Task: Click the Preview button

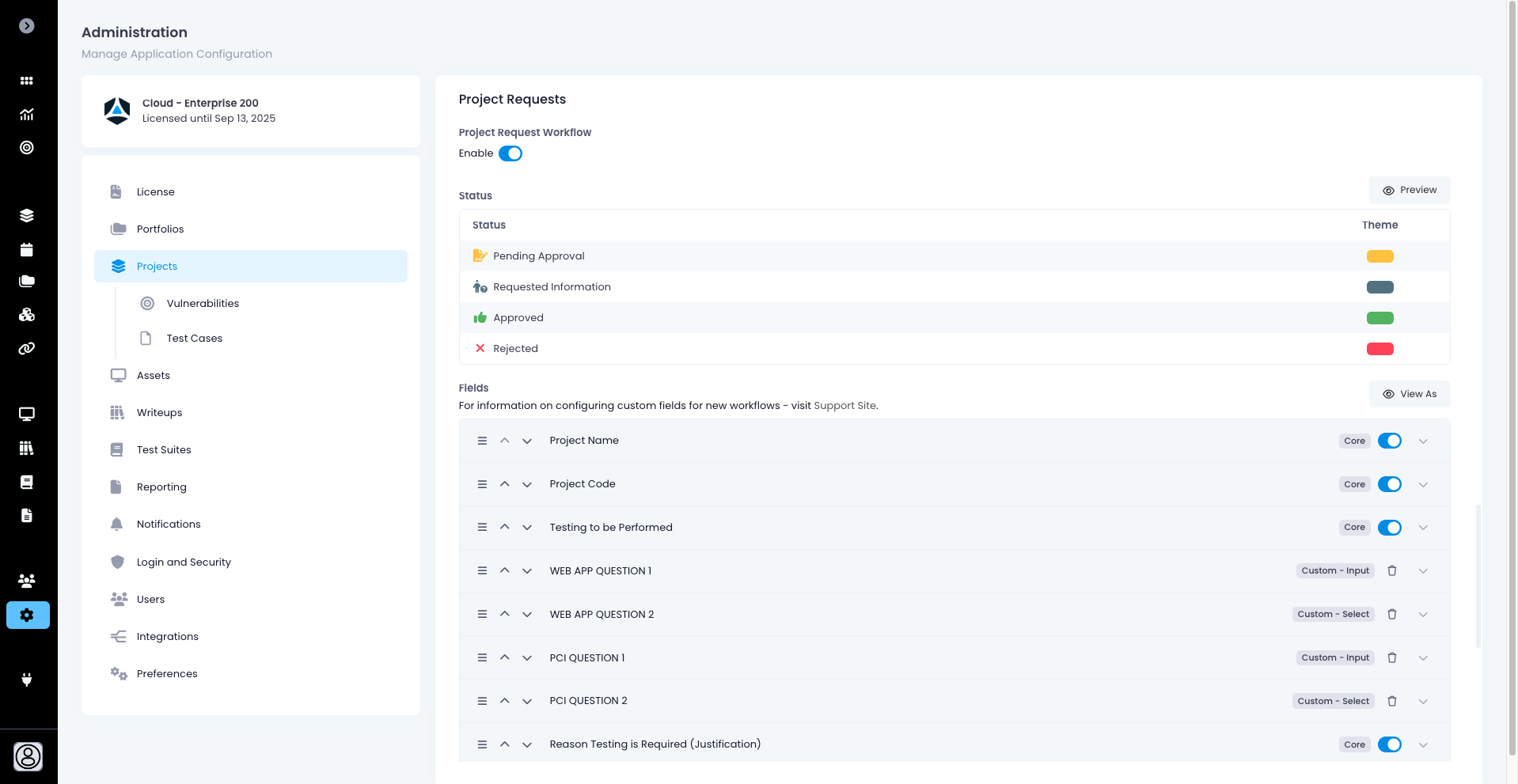Action: coord(1410,190)
